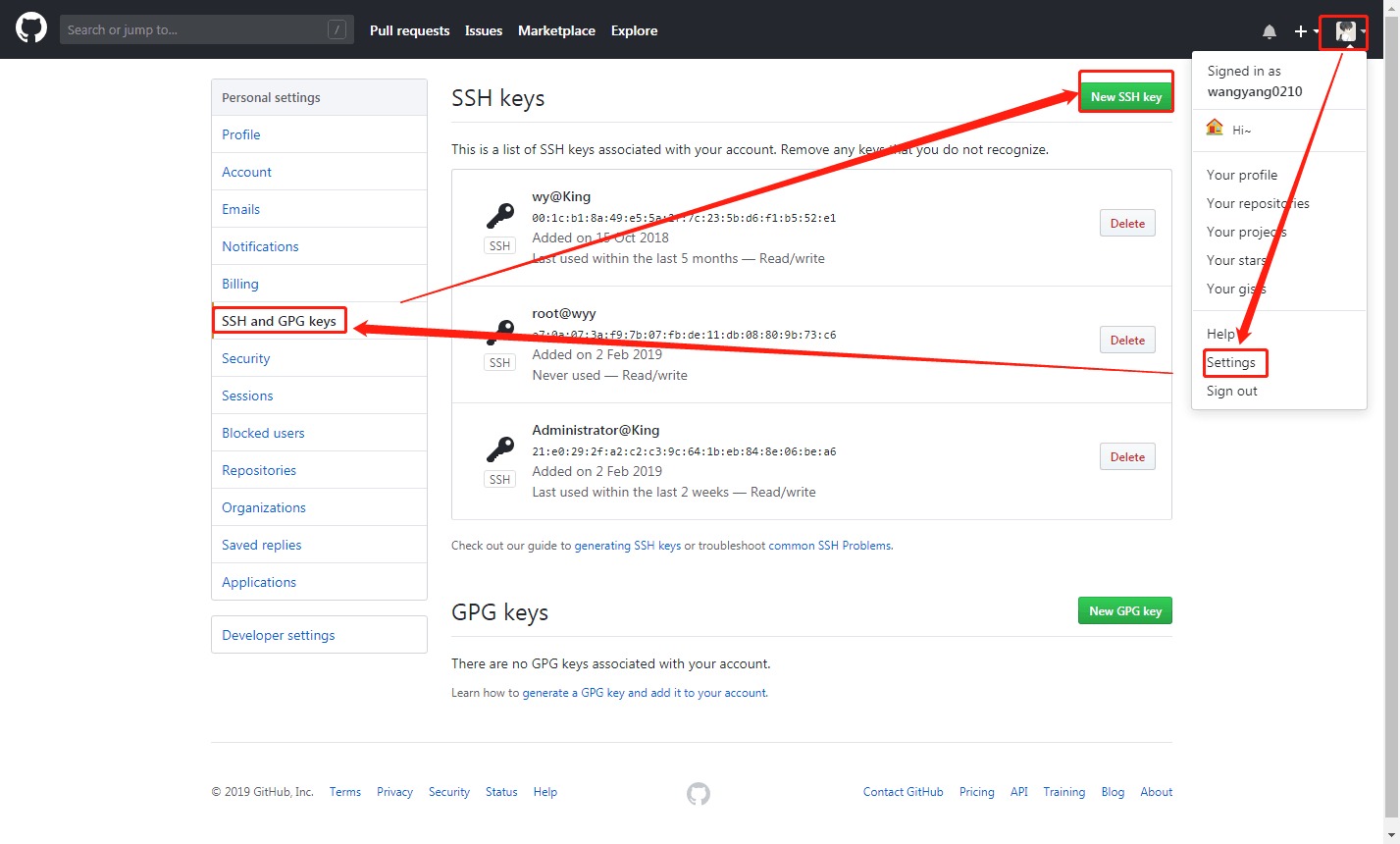Screen dimensions: 1400x844
Task: Open Pull requests in top navigation
Action: 409,30
